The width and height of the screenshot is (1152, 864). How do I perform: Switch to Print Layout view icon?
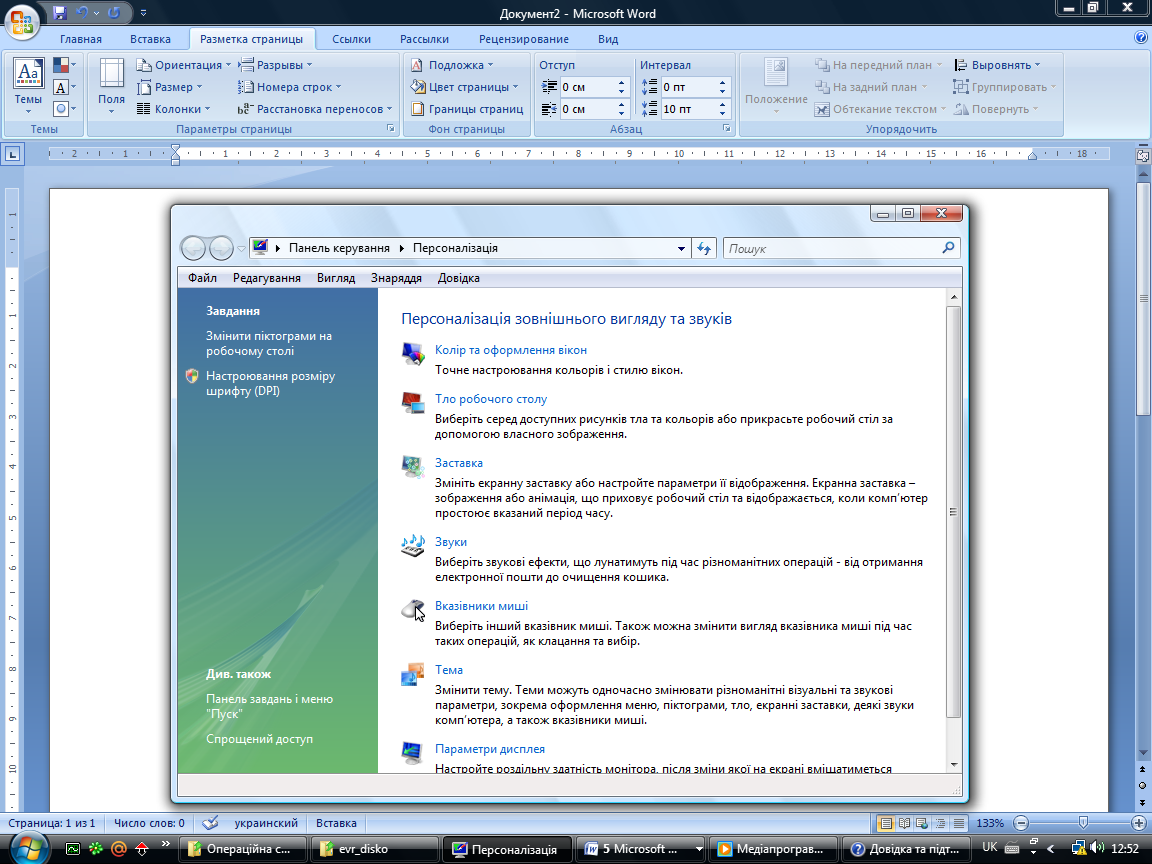(887, 824)
